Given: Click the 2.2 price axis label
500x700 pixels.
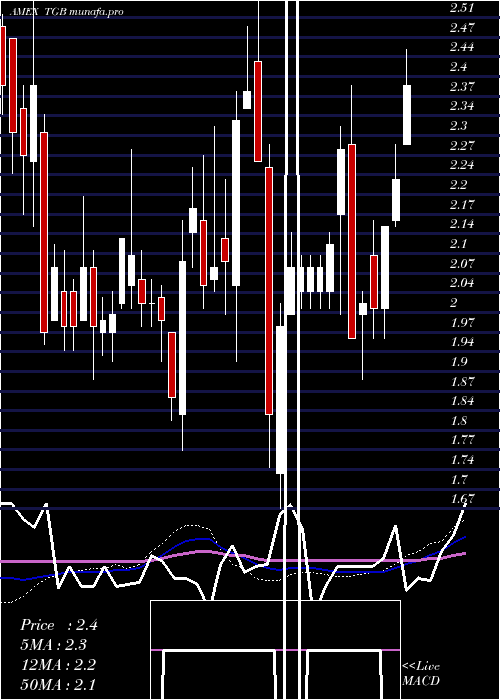Looking at the screenshot, I should [x=458, y=185].
